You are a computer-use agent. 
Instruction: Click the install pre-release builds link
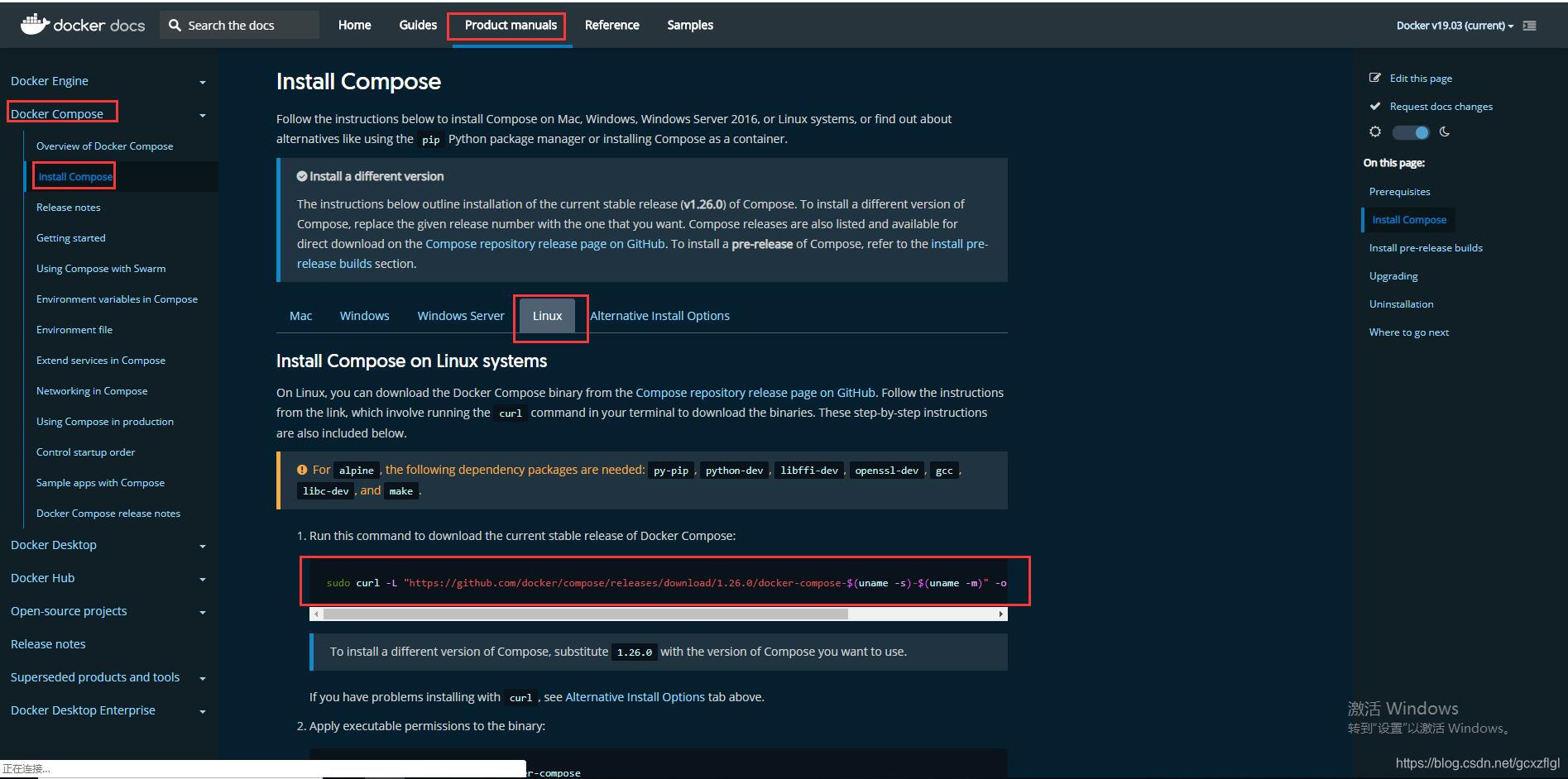959,244
